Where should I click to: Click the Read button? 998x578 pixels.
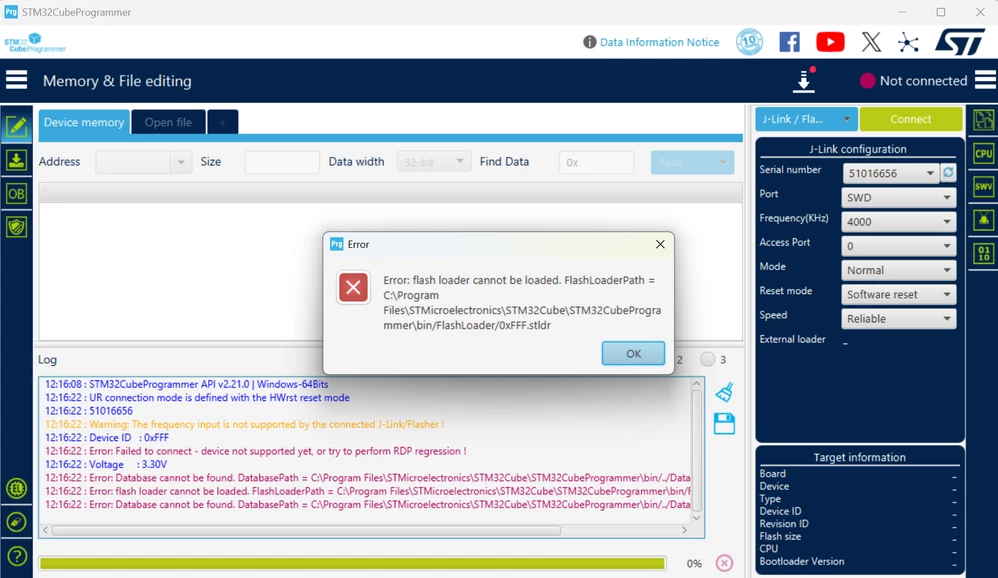tap(692, 162)
